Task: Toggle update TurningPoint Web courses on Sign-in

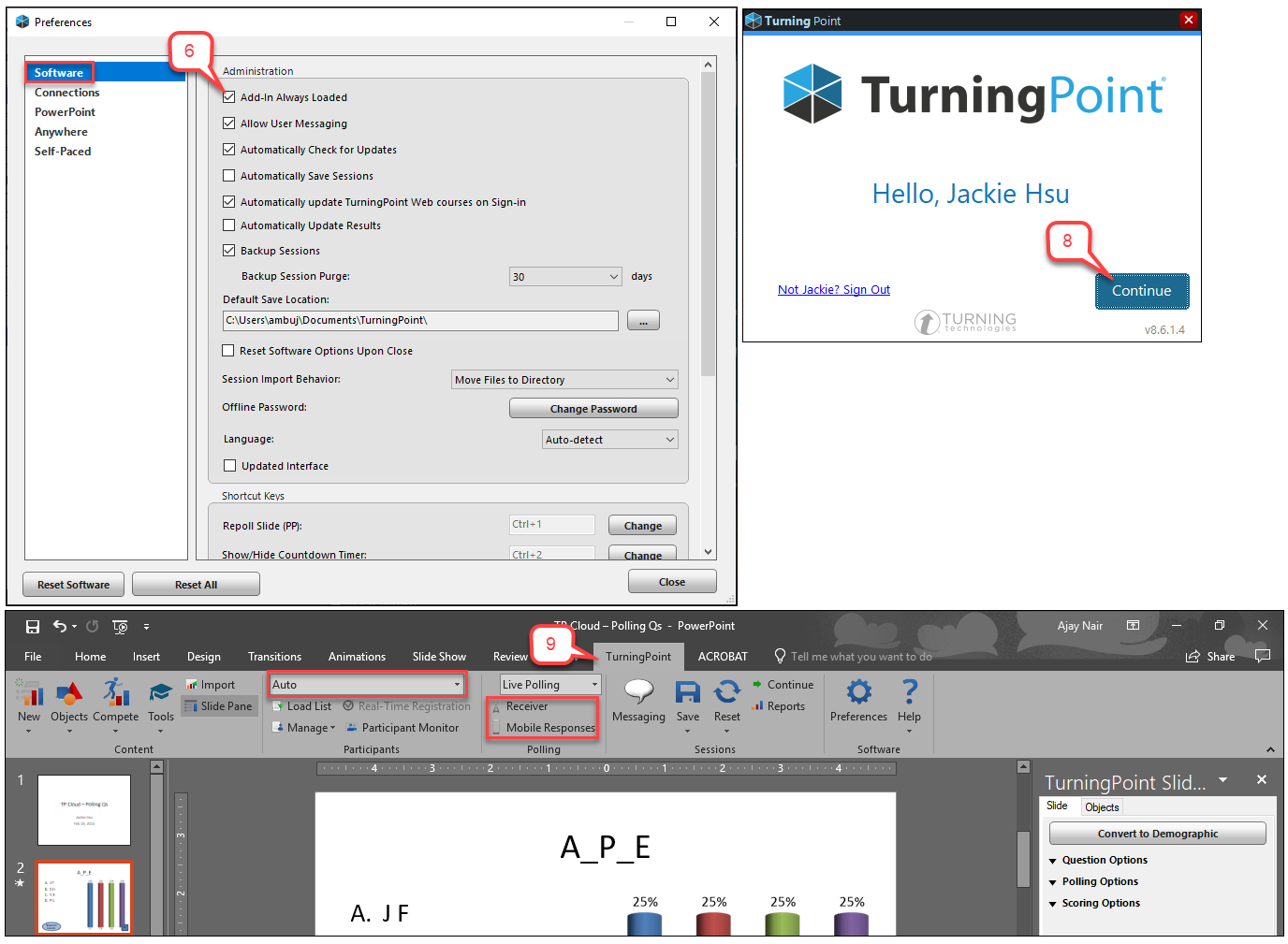Action: pos(228,201)
